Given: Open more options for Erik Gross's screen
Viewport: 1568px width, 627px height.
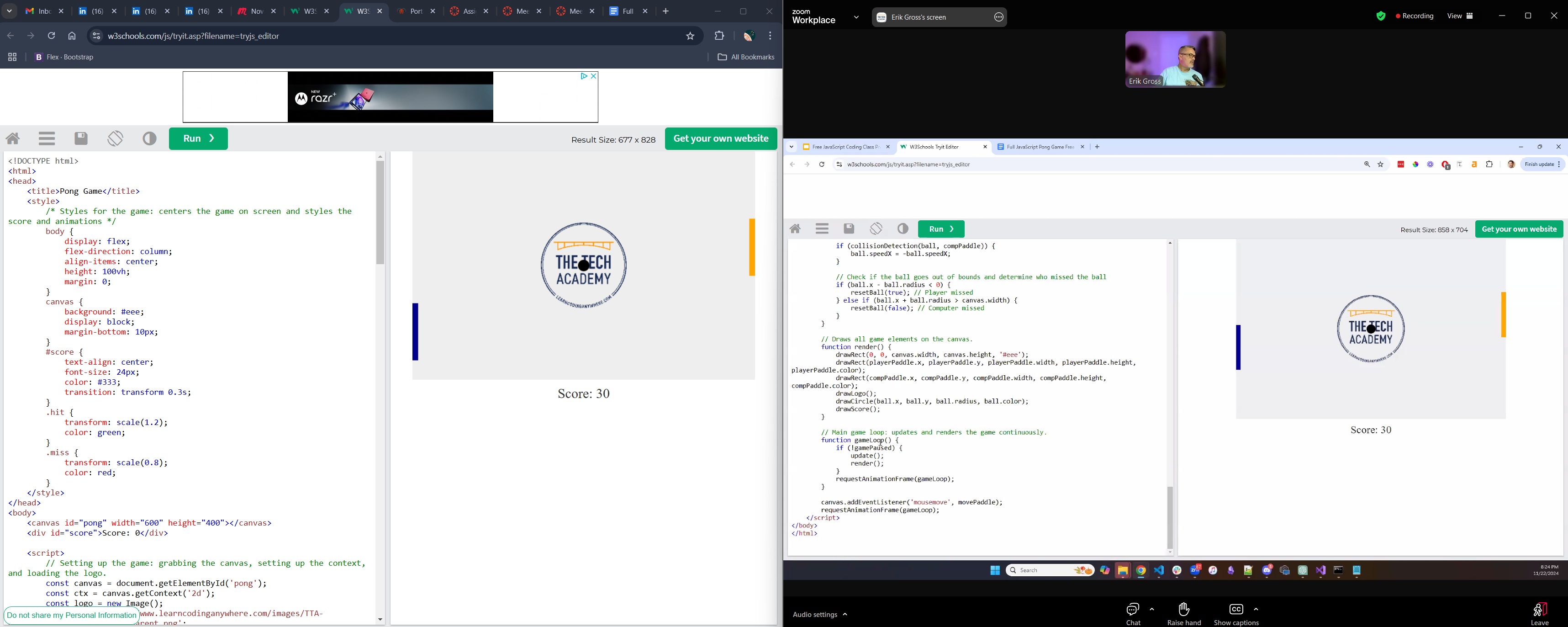Looking at the screenshot, I should point(999,17).
